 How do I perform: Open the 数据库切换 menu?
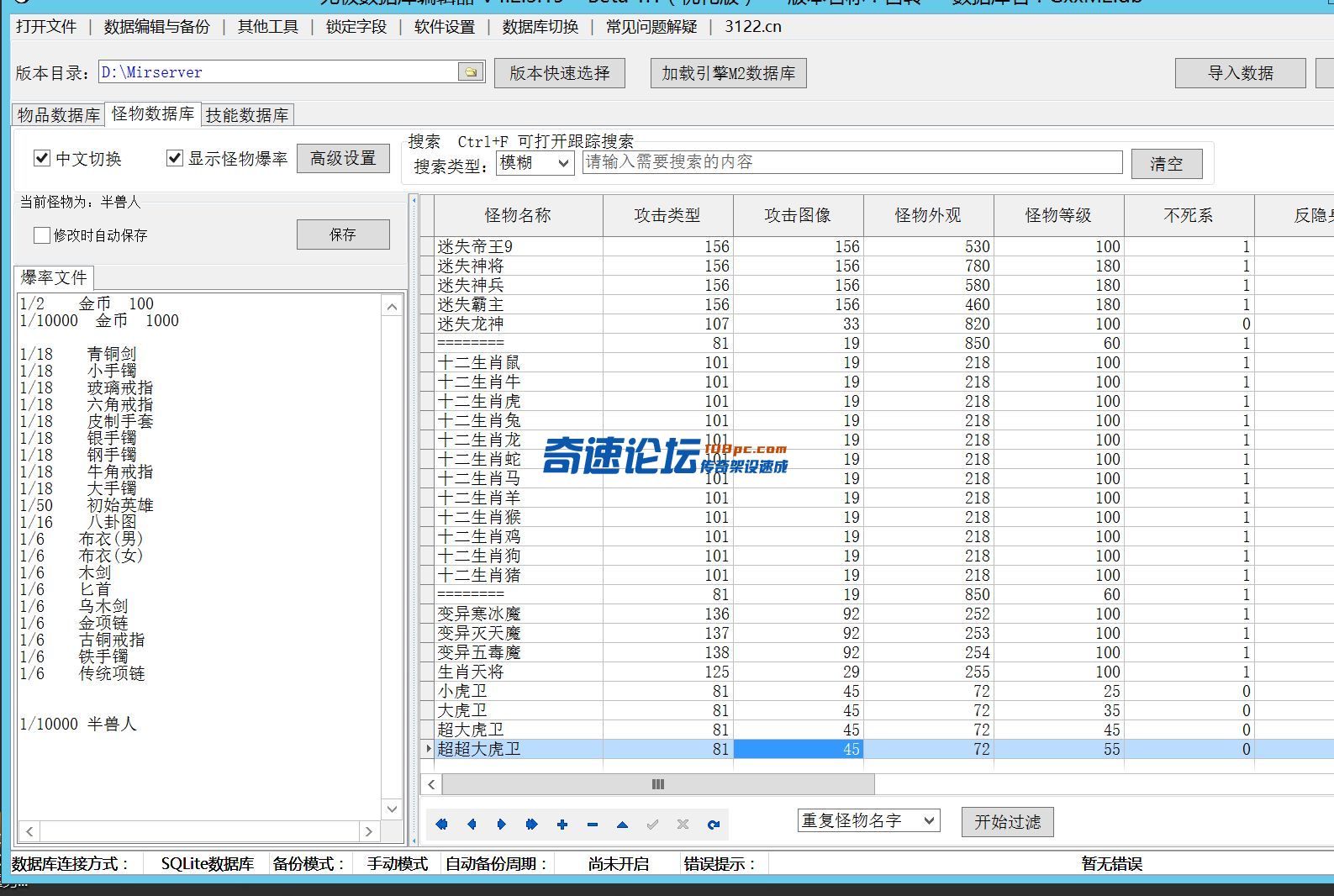540,27
